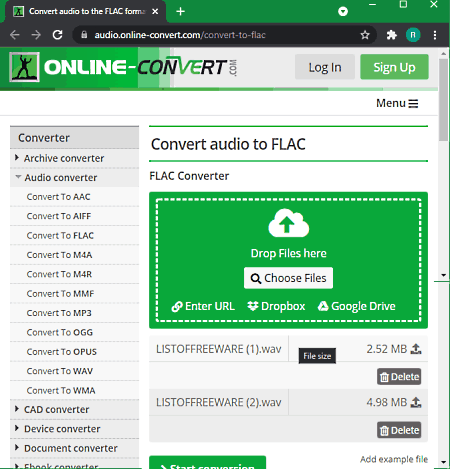
Task: Open the Menu hamburger
Action: 397,103
